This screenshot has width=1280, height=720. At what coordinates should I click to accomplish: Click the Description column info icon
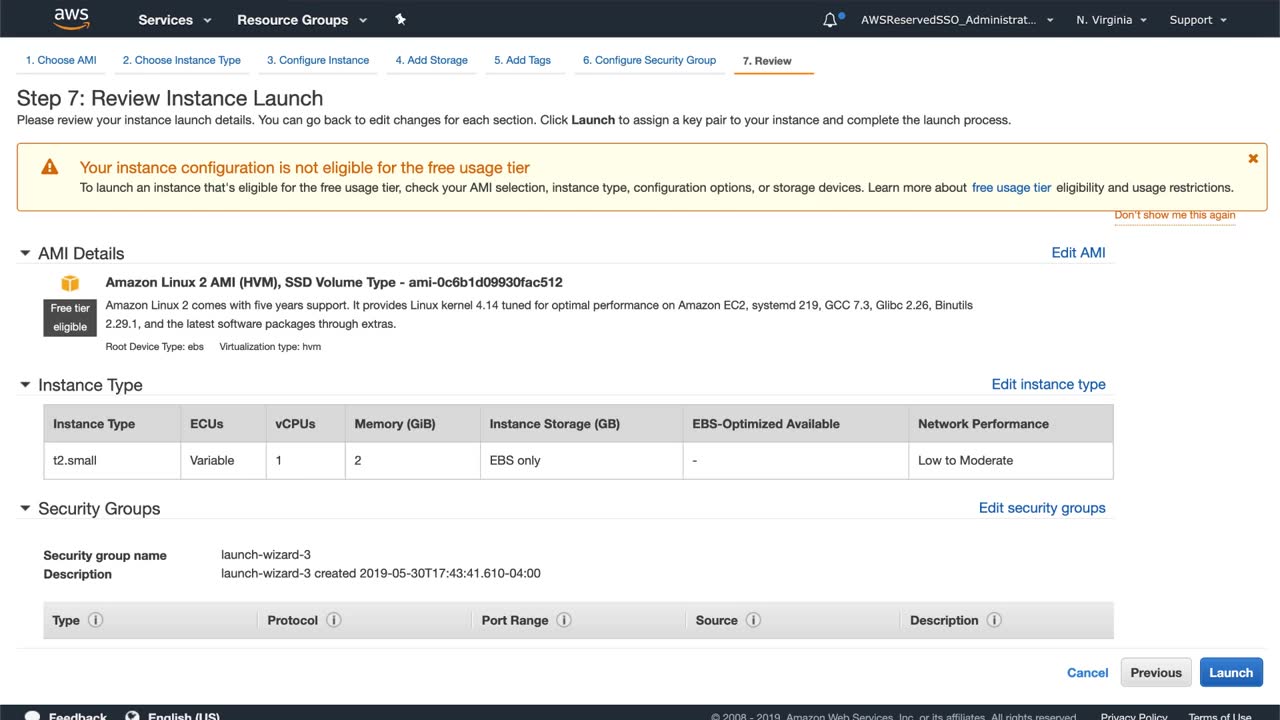coord(994,620)
